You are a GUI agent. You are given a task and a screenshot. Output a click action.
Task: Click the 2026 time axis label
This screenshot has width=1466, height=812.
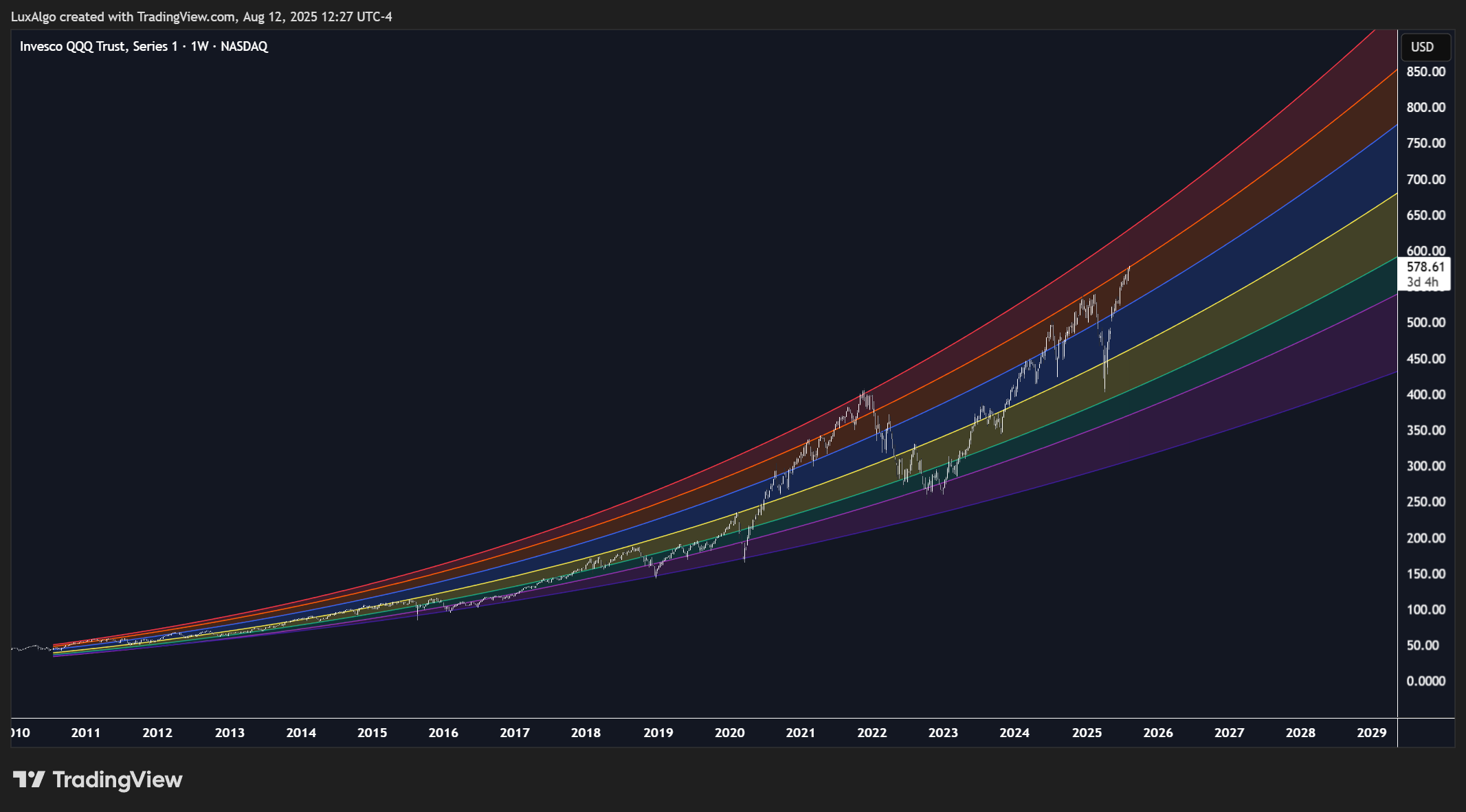1158,732
